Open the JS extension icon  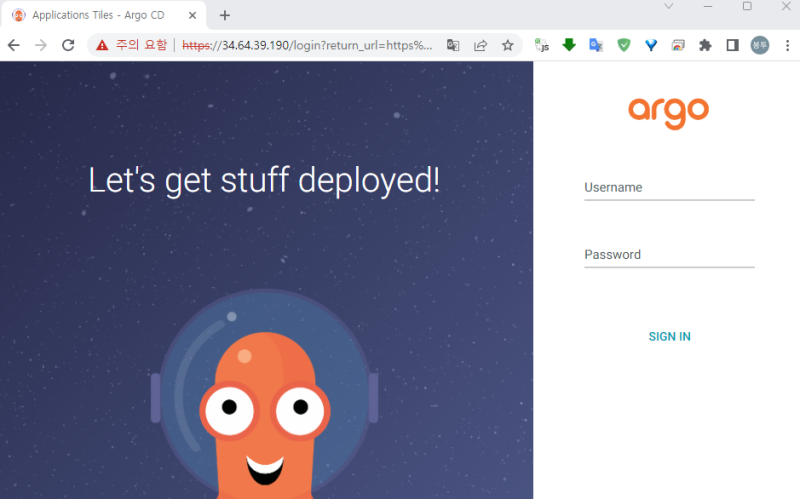point(542,45)
